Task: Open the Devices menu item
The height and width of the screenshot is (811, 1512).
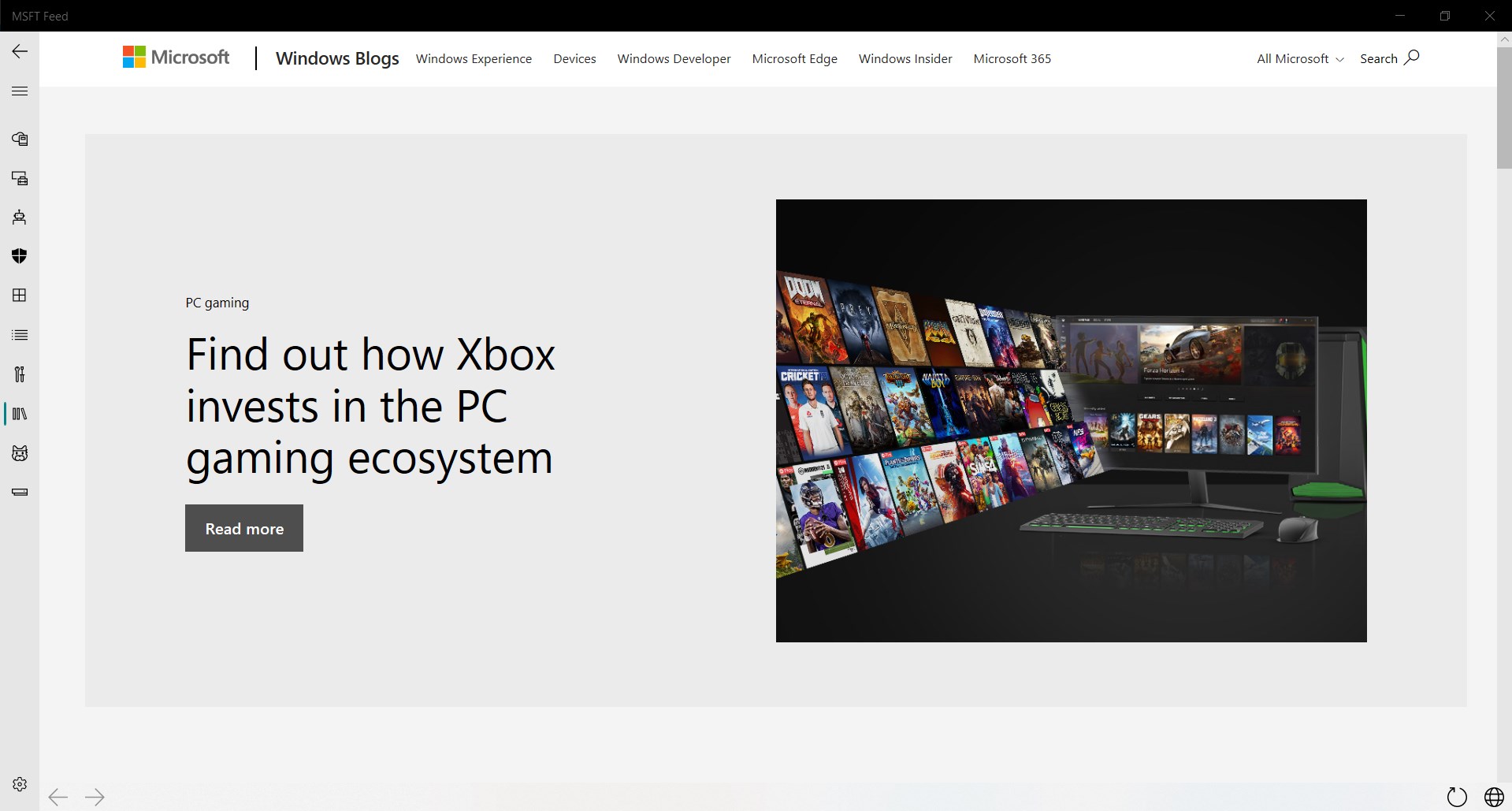Action: (574, 59)
